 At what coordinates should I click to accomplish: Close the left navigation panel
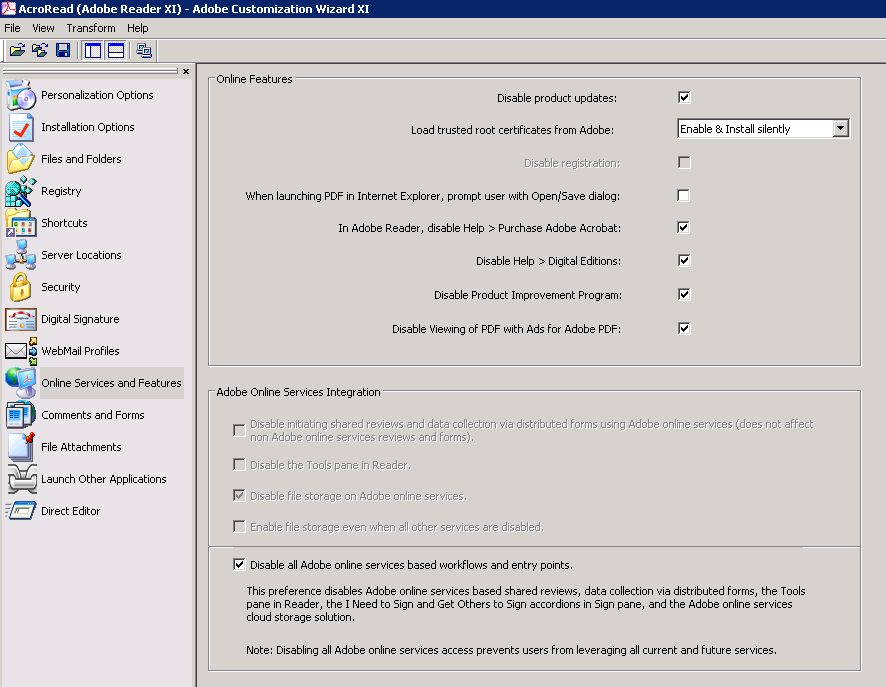click(186, 71)
